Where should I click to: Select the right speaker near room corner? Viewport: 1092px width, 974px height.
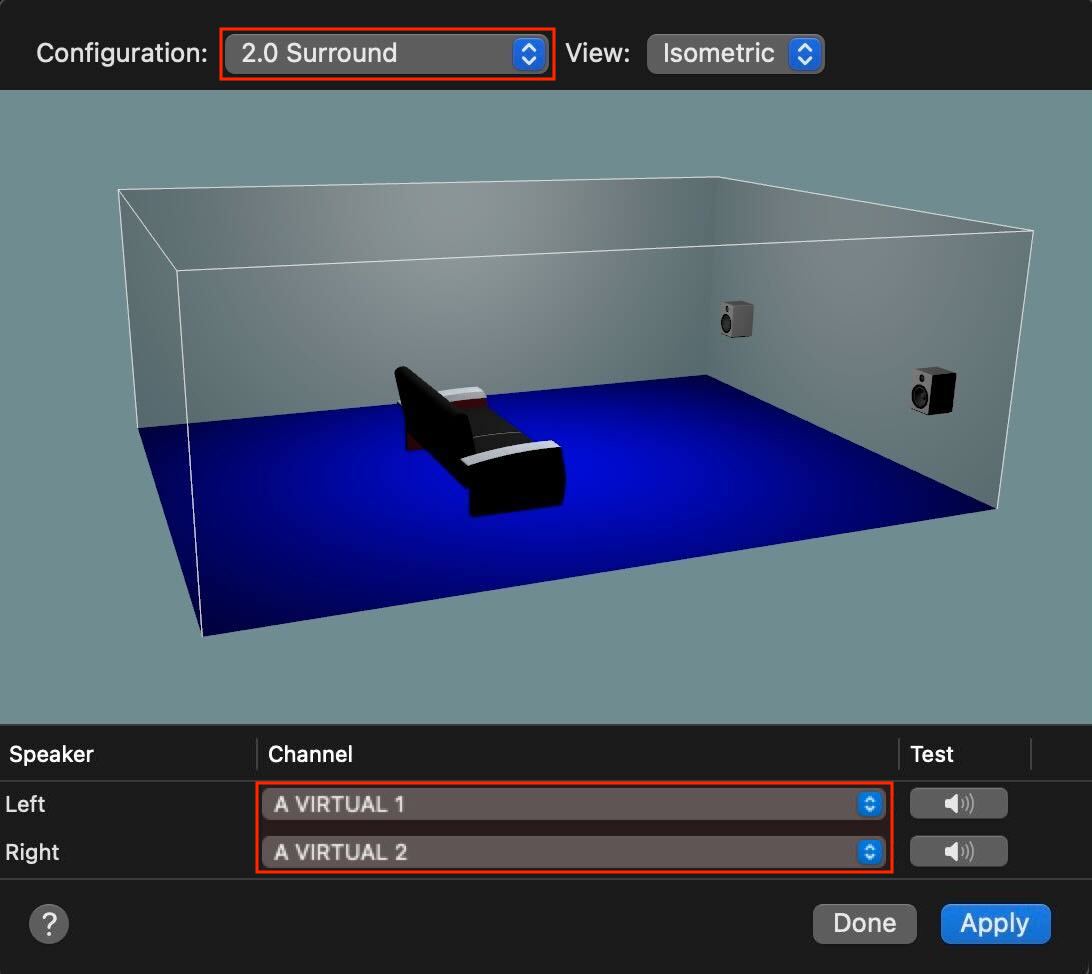click(x=933, y=391)
